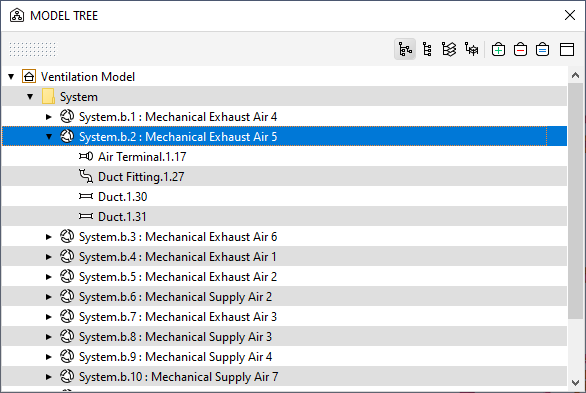Collapse the System folder node
The width and height of the screenshot is (586, 393).
coord(30,97)
